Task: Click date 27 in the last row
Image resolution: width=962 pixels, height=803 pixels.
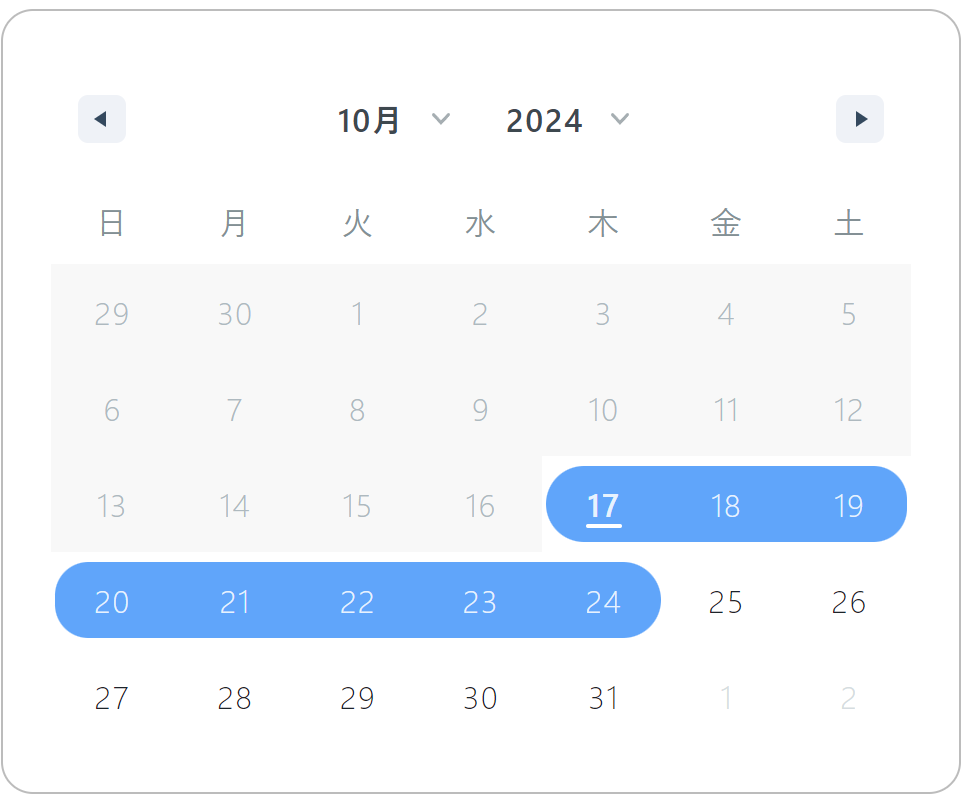Action: (x=111, y=697)
